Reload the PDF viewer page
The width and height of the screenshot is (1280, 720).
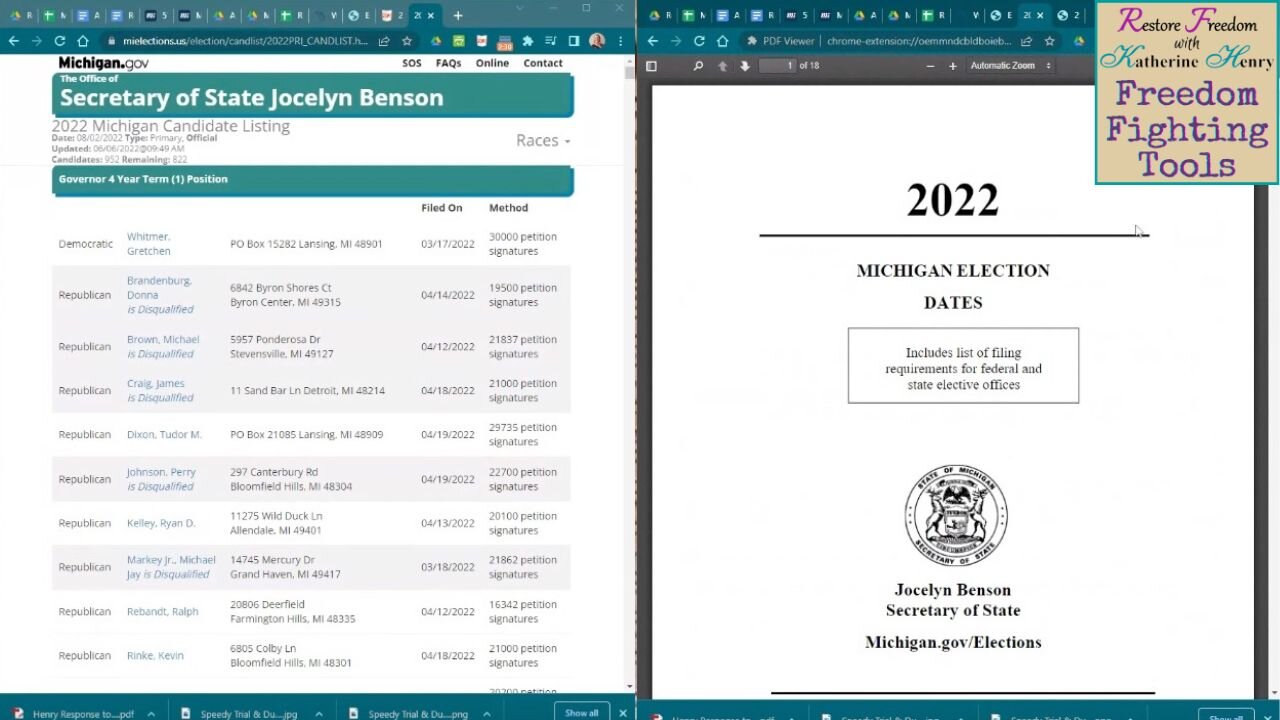[699, 41]
